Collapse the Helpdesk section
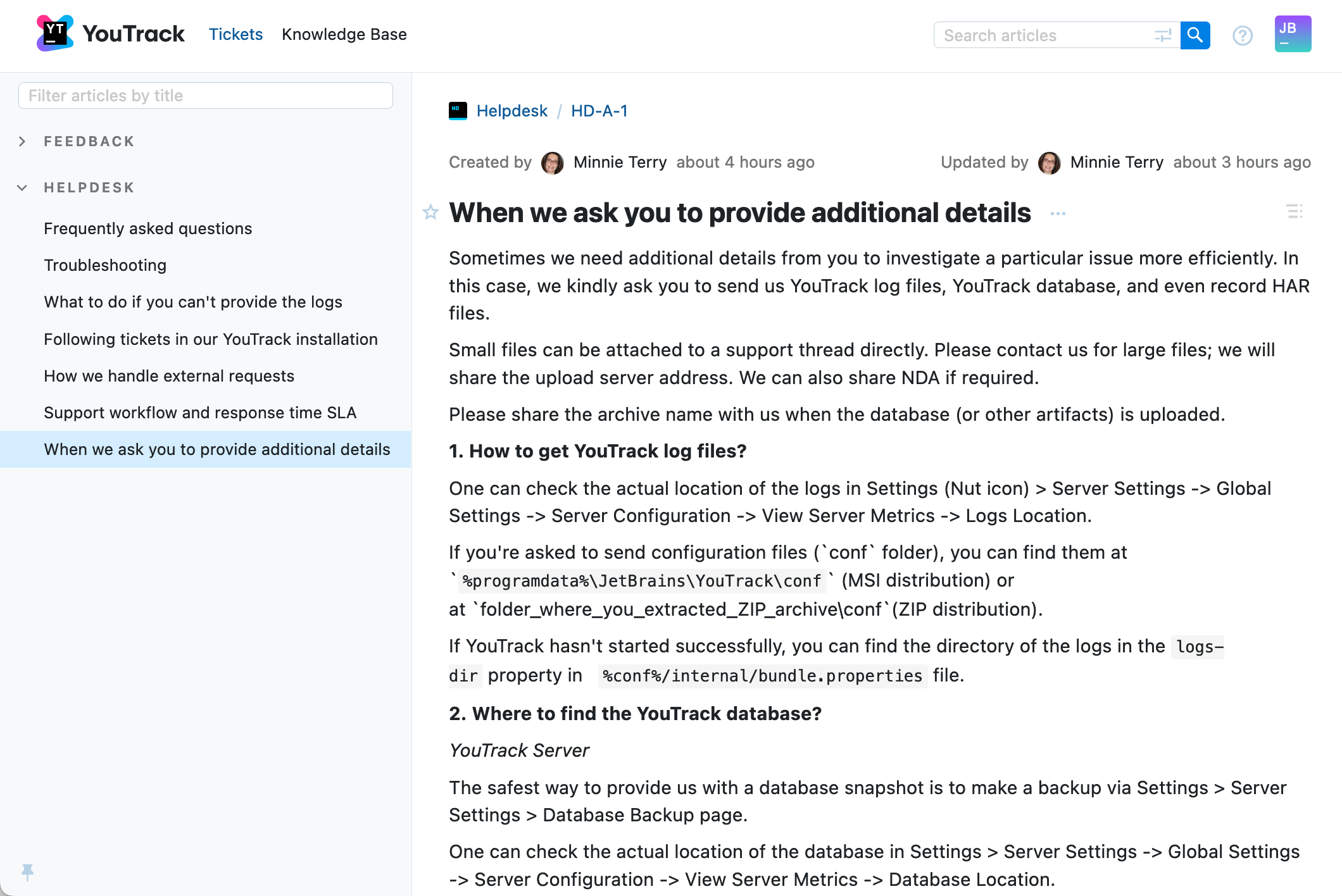1342x896 pixels. pyautogui.click(x=22, y=187)
